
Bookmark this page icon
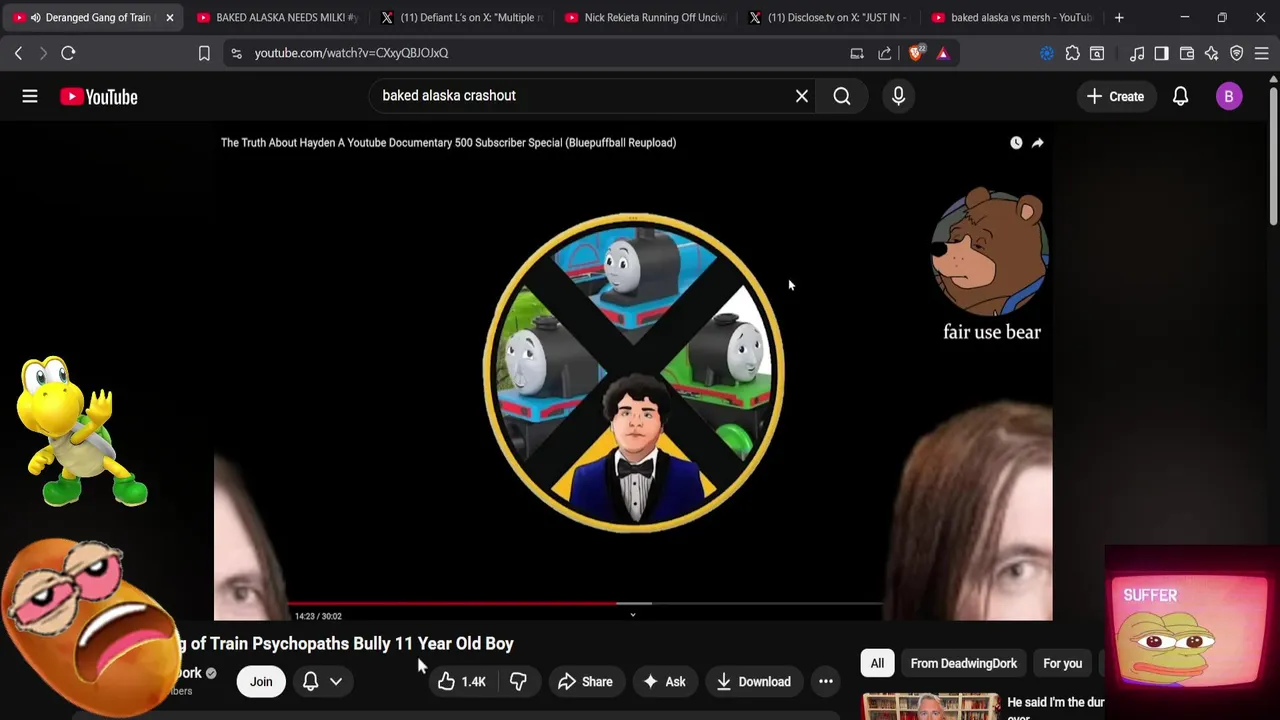click(x=204, y=53)
